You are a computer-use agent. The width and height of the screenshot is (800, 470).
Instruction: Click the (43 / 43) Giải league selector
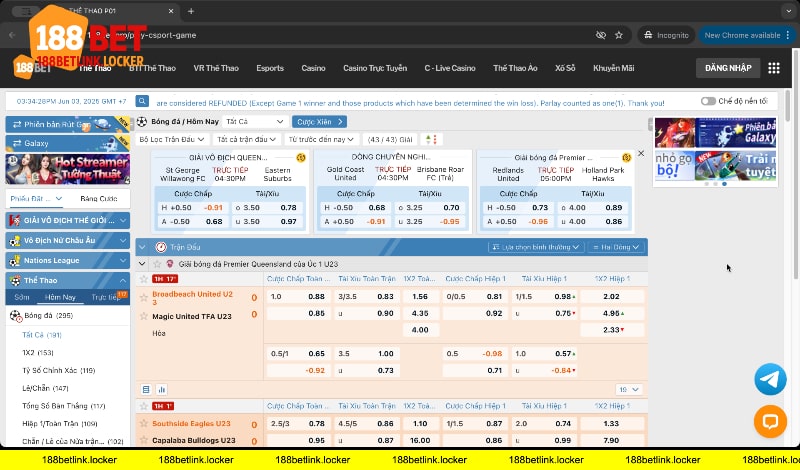tap(390, 139)
